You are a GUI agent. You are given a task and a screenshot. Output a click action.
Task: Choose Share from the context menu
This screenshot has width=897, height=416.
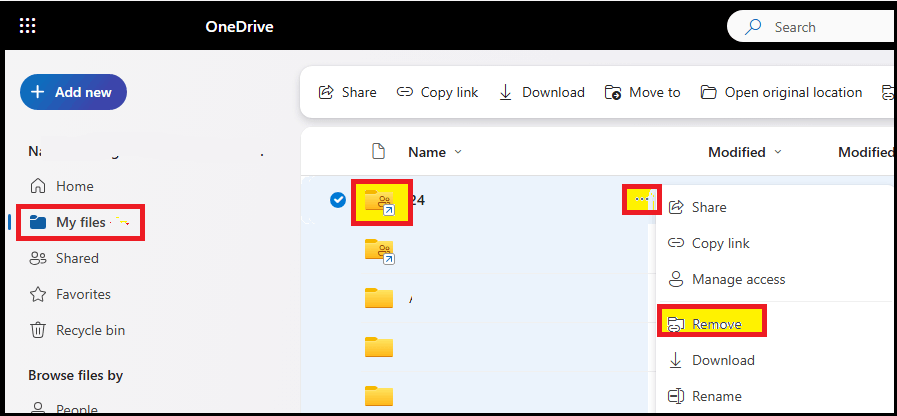click(x=697, y=207)
